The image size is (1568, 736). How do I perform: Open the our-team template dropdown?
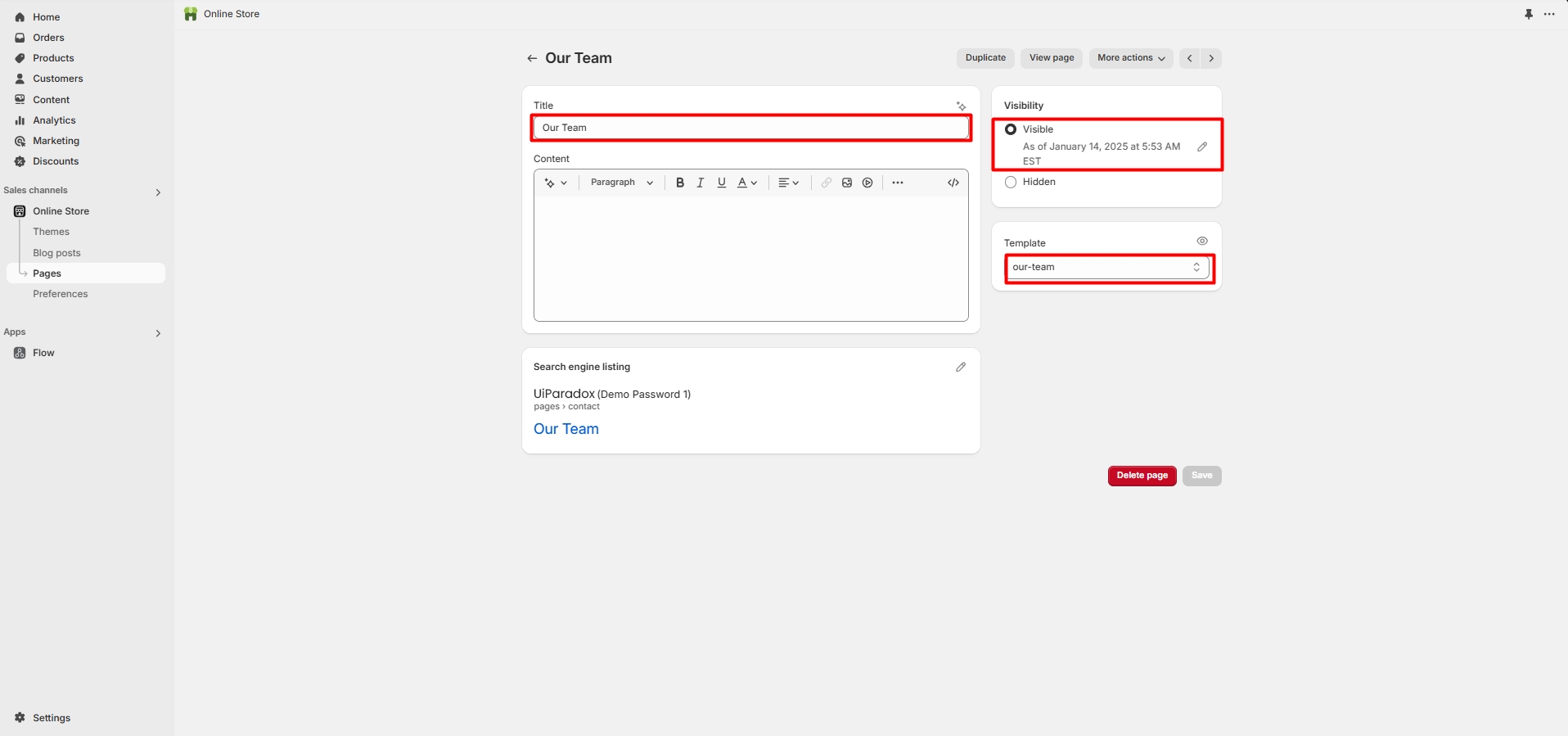[1106, 267]
